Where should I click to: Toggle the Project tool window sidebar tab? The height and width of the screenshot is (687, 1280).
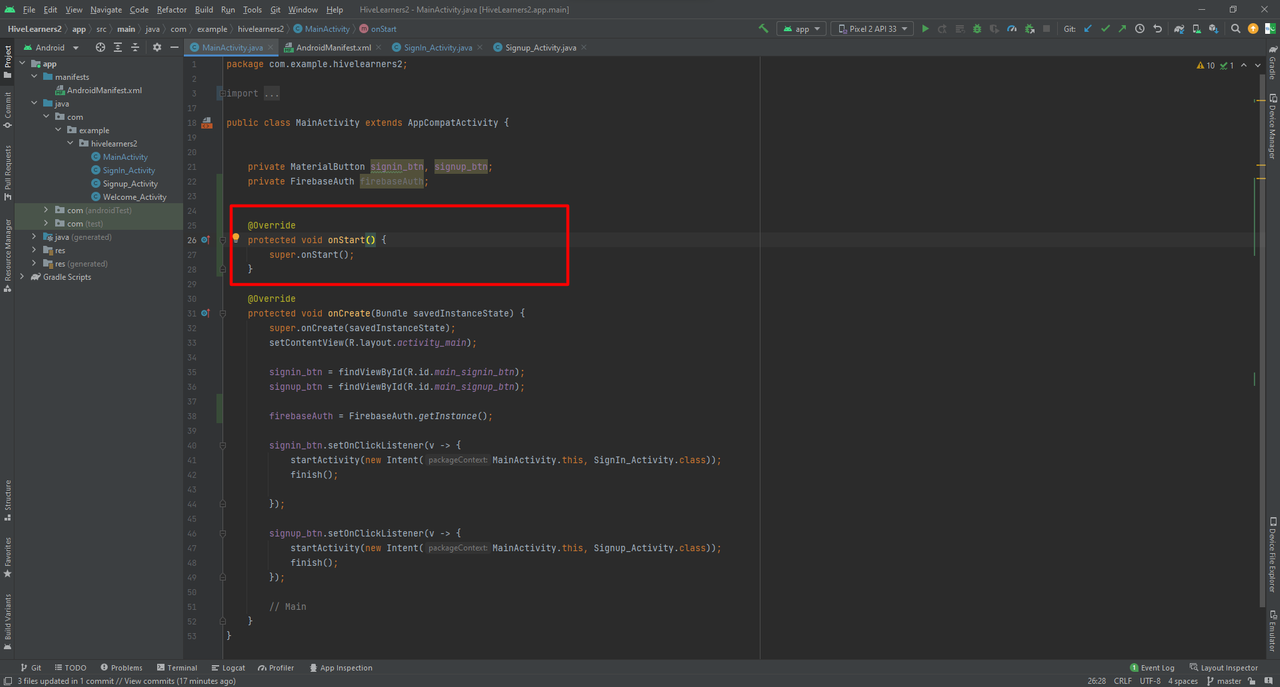[x=8, y=61]
